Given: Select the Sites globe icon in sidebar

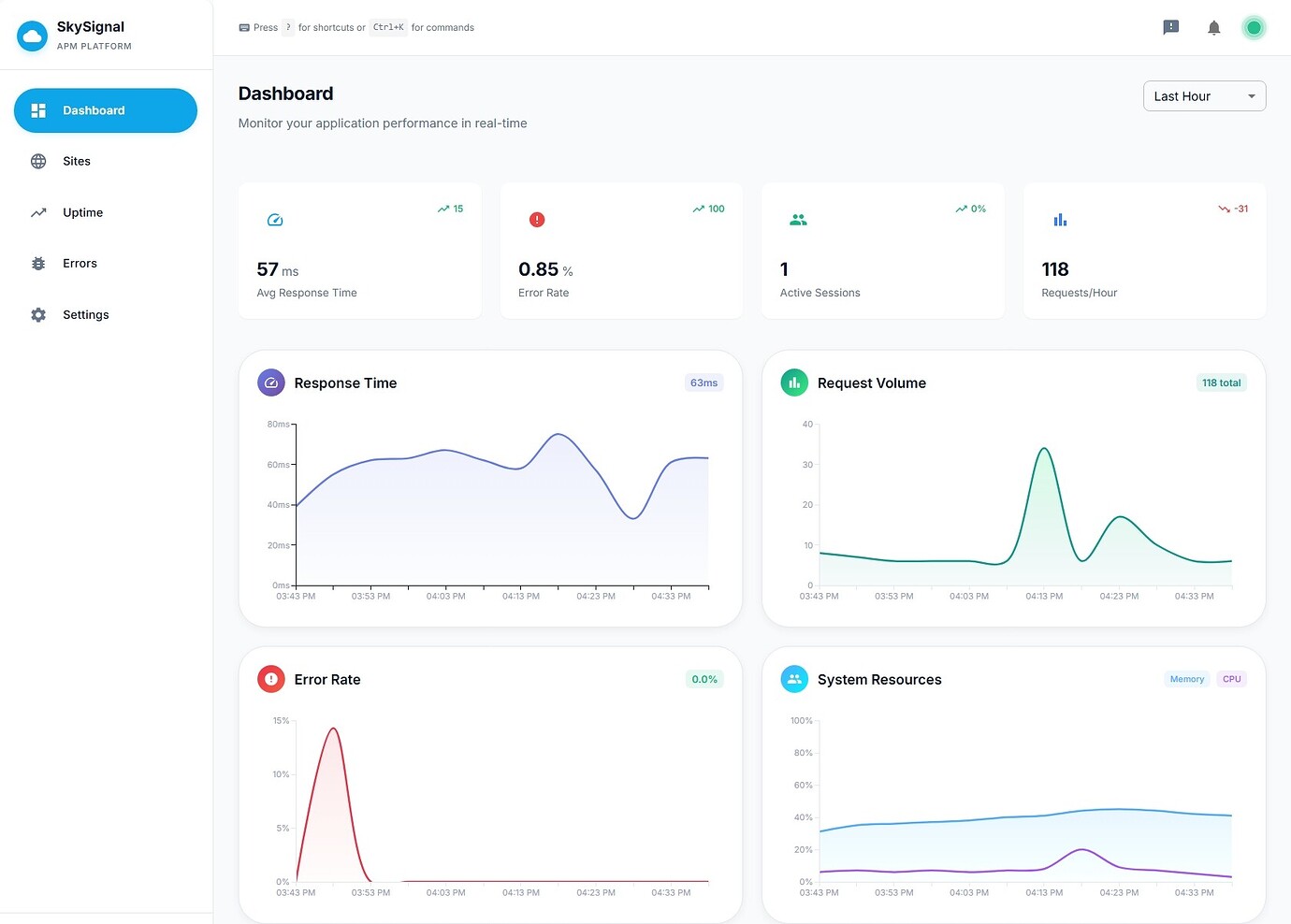Looking at the screenshot, I should [37, 161].
